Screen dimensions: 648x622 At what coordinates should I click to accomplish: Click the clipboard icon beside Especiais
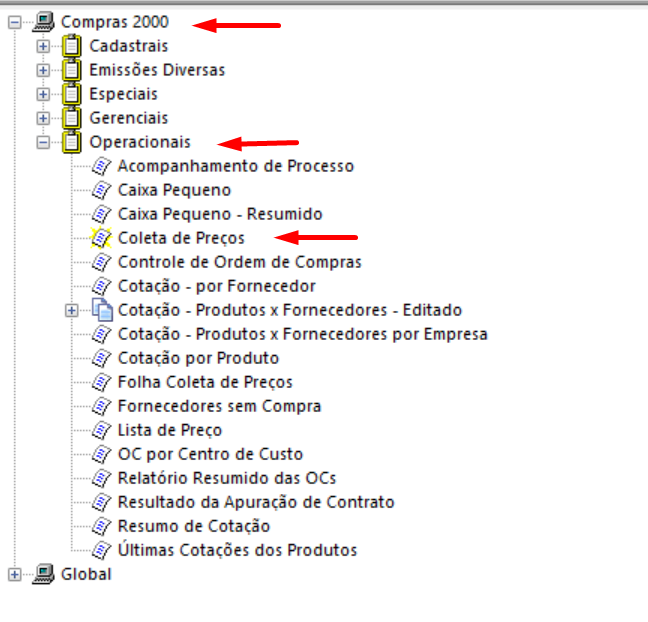[x=71, y=94]
